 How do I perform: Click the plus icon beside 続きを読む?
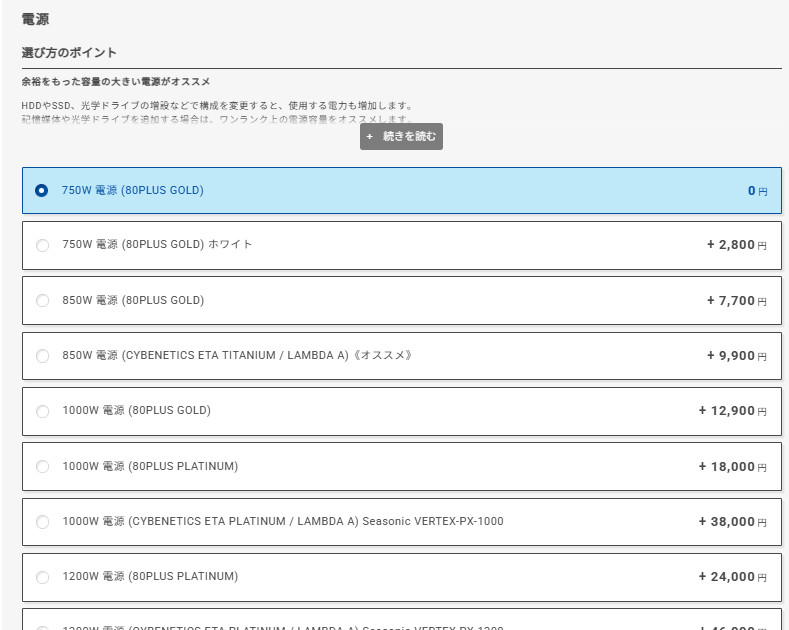coord(370,137)
